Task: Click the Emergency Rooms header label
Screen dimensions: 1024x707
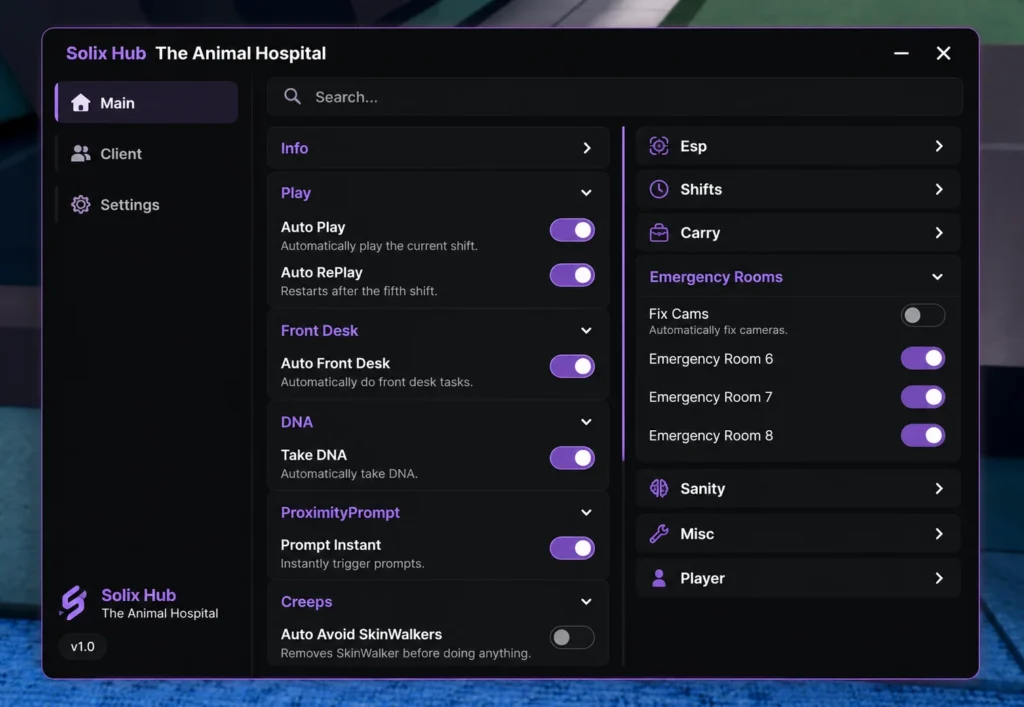Action: click(x=716, y=277)
